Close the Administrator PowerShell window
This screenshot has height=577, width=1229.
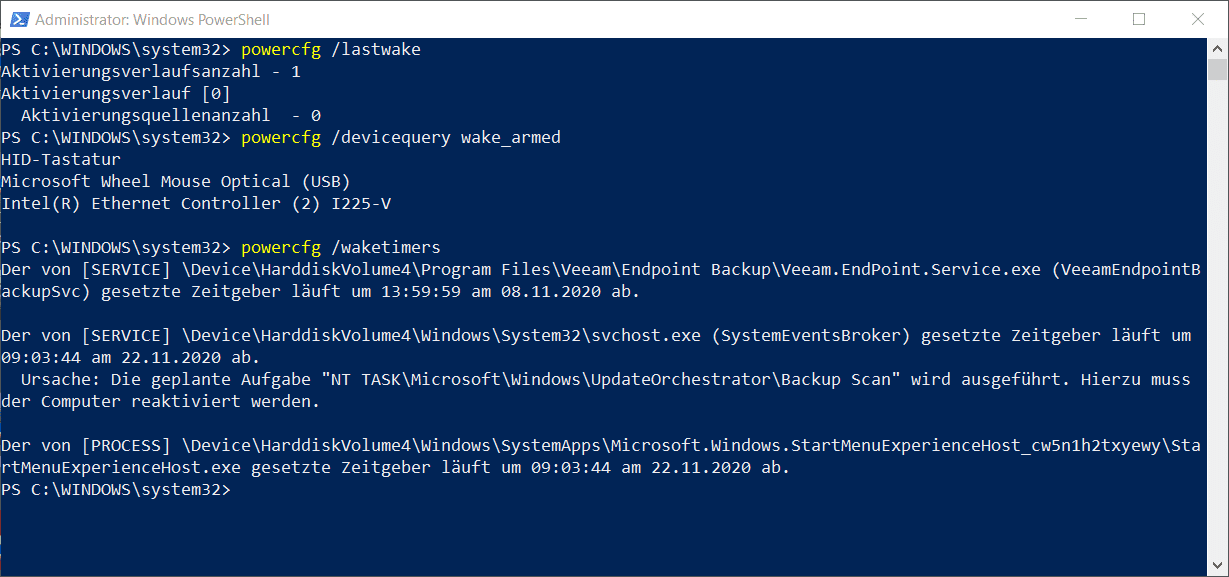pyautogui.click(x=1197, y=19)
